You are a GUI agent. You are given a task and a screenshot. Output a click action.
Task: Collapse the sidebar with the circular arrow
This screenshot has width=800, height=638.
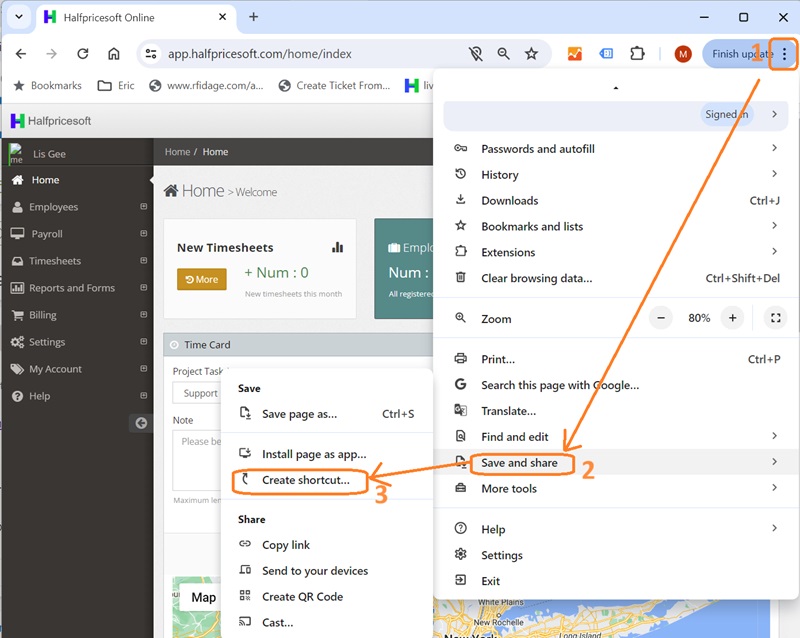coord(140,422)
